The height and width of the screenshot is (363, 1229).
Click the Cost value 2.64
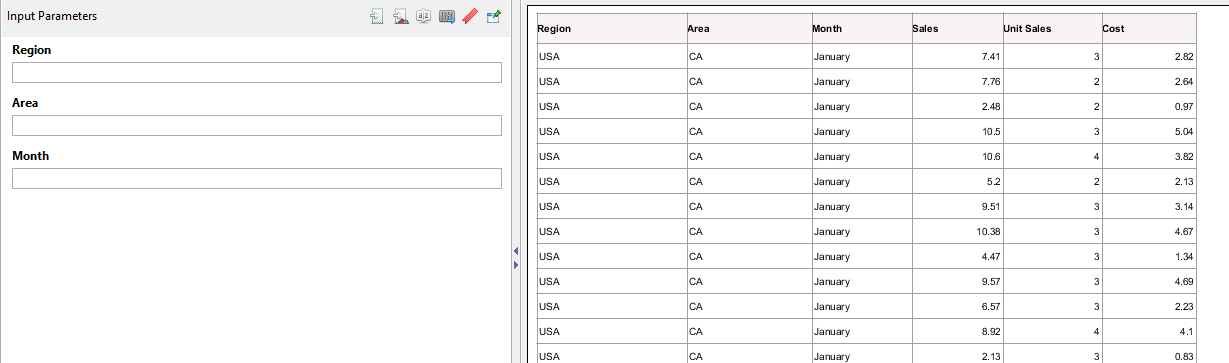click(x=1183, y=81)
